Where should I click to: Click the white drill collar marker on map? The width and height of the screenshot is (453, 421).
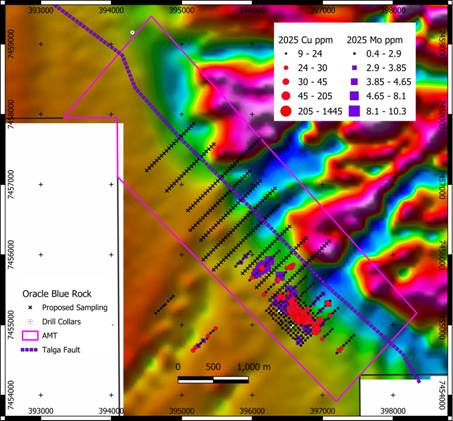132,32
